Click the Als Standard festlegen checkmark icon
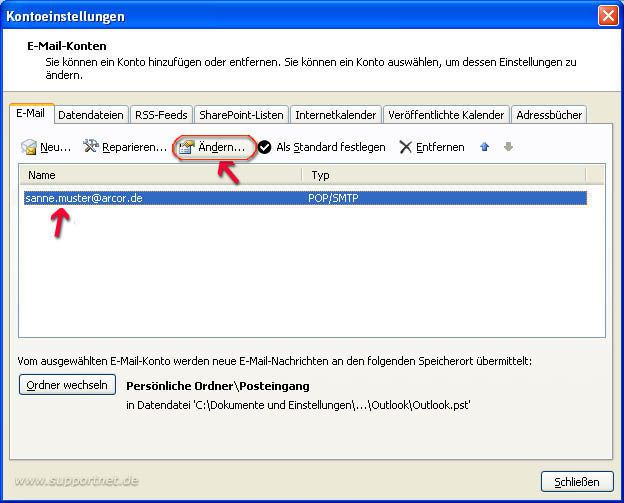Screen dimensions: 624x503 (x=264, y=147)
